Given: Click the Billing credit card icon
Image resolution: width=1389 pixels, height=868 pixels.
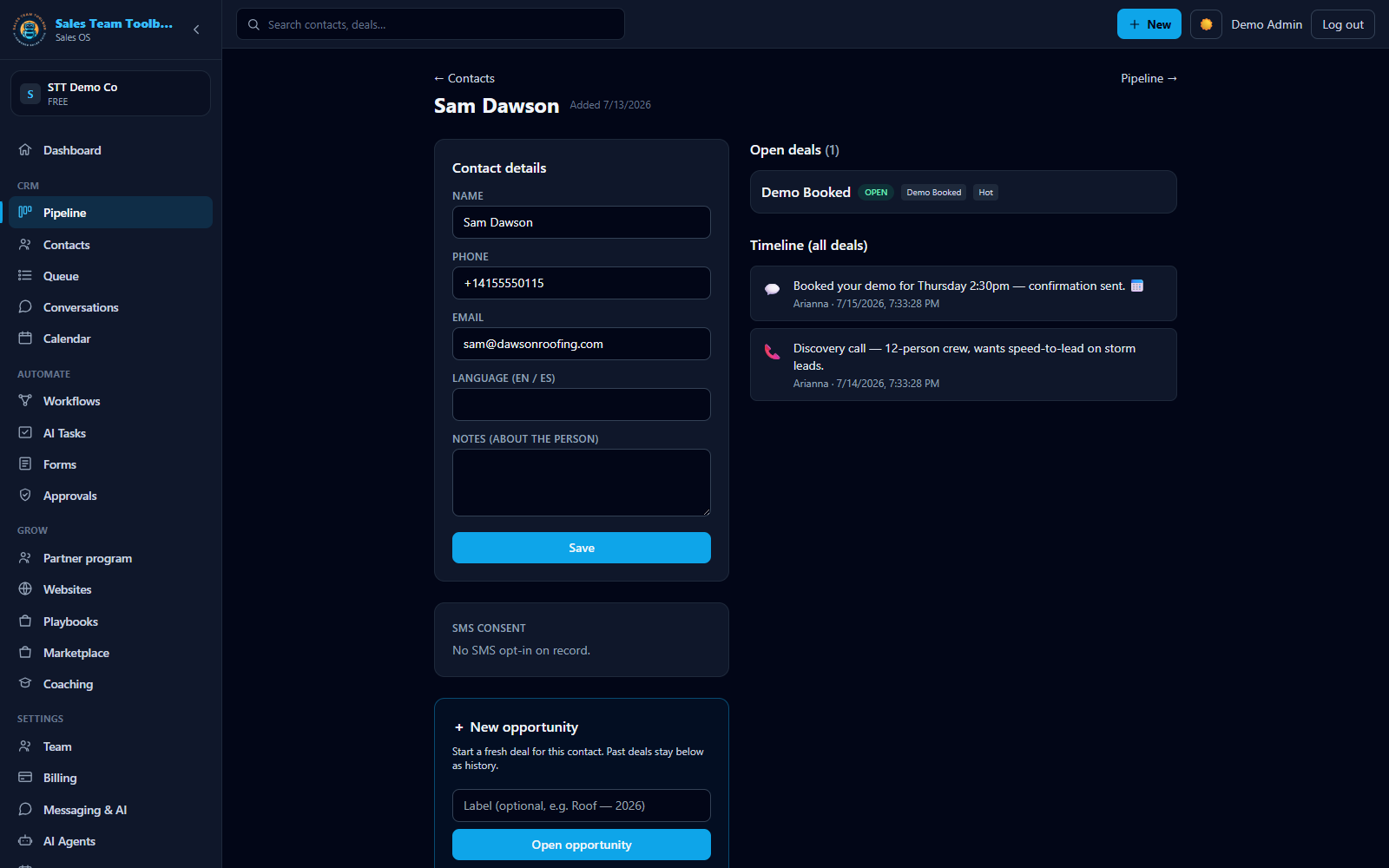Looking at the screenshot, I should tap(25, 777).
